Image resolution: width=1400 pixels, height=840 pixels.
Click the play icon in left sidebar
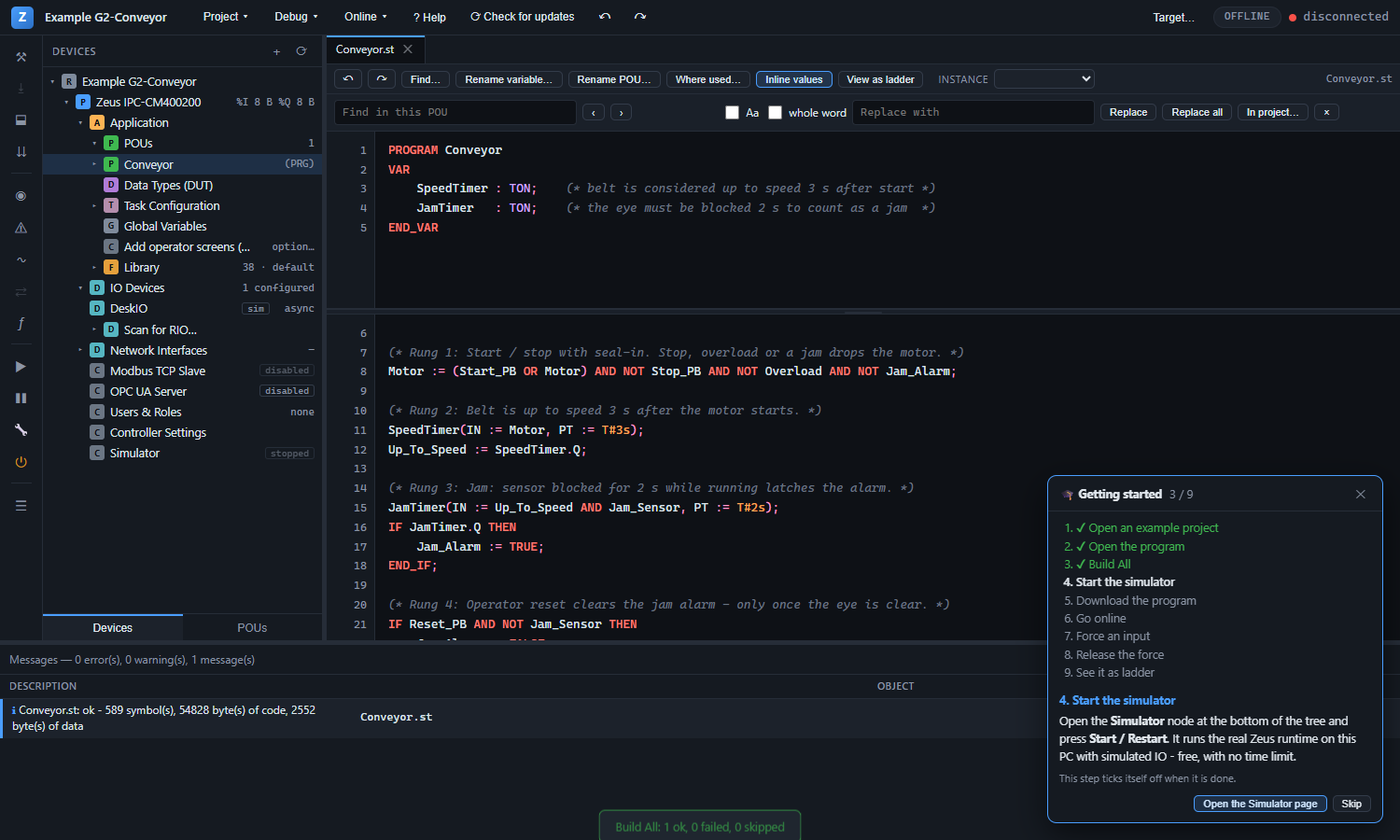click(21, 367)
